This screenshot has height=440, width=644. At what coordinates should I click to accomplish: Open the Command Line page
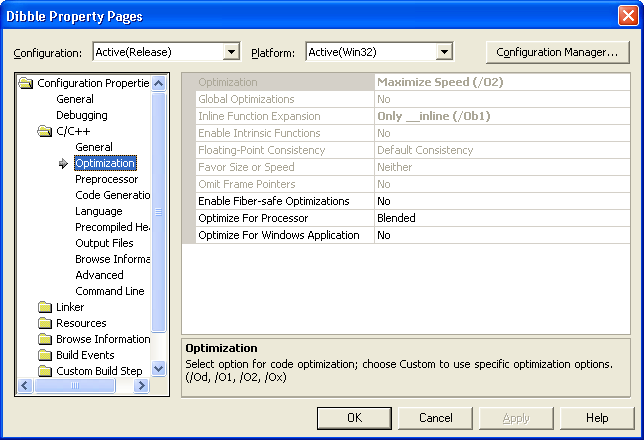tap(109, 291)
